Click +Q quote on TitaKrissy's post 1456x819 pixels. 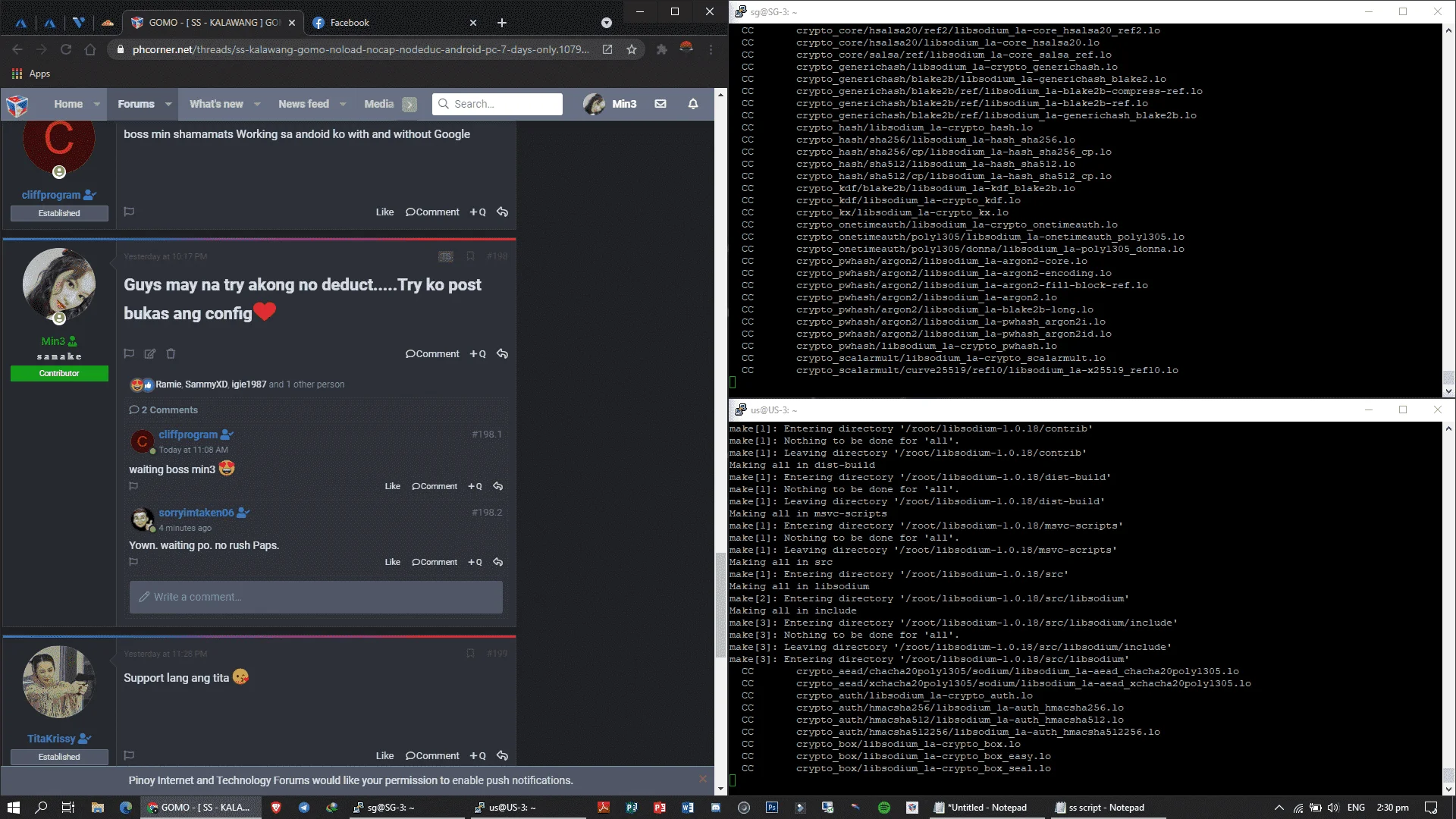(478, 756)
